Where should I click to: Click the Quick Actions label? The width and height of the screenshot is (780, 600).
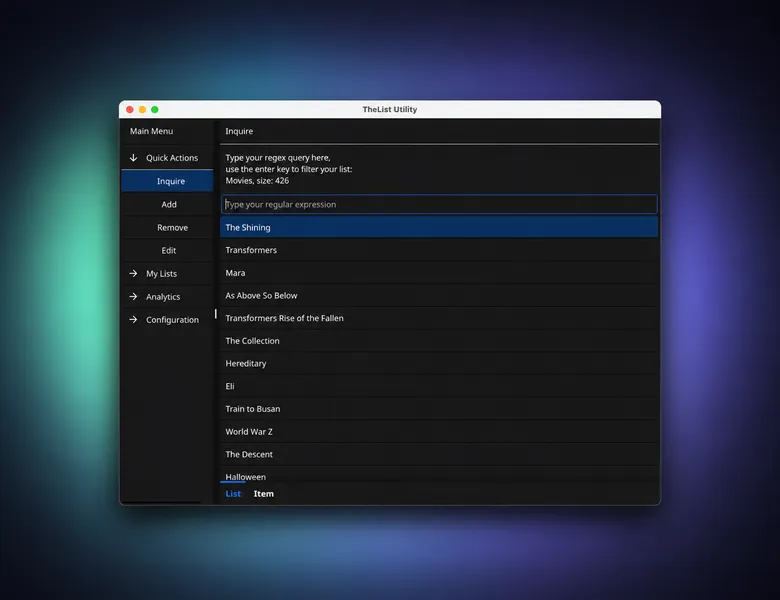click(172, 158)
